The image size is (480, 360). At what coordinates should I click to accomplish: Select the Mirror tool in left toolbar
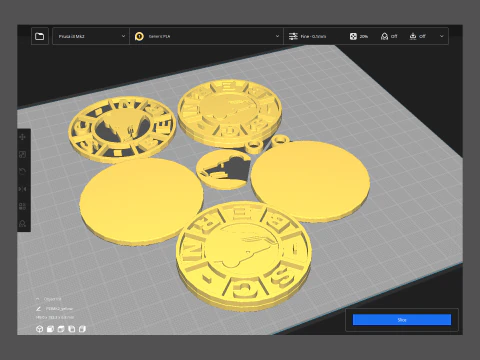(23, 189)
